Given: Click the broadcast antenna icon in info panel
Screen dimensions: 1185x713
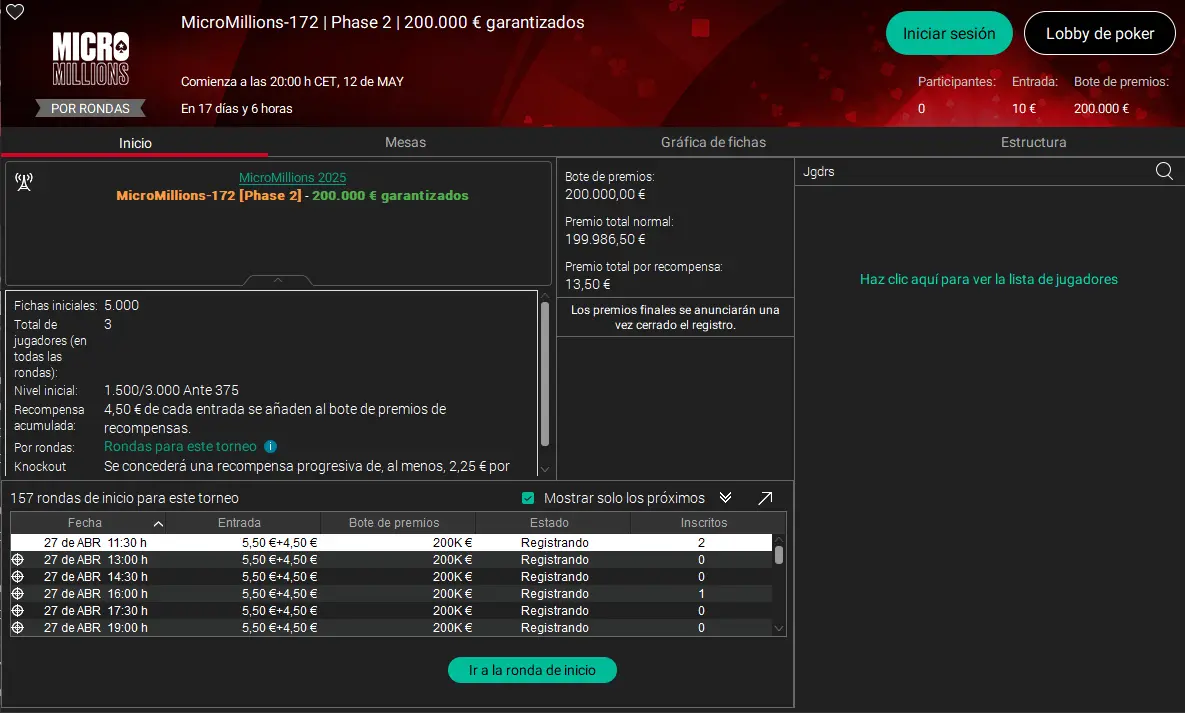Looking at the screenshot, I should [x=24, y=182].
